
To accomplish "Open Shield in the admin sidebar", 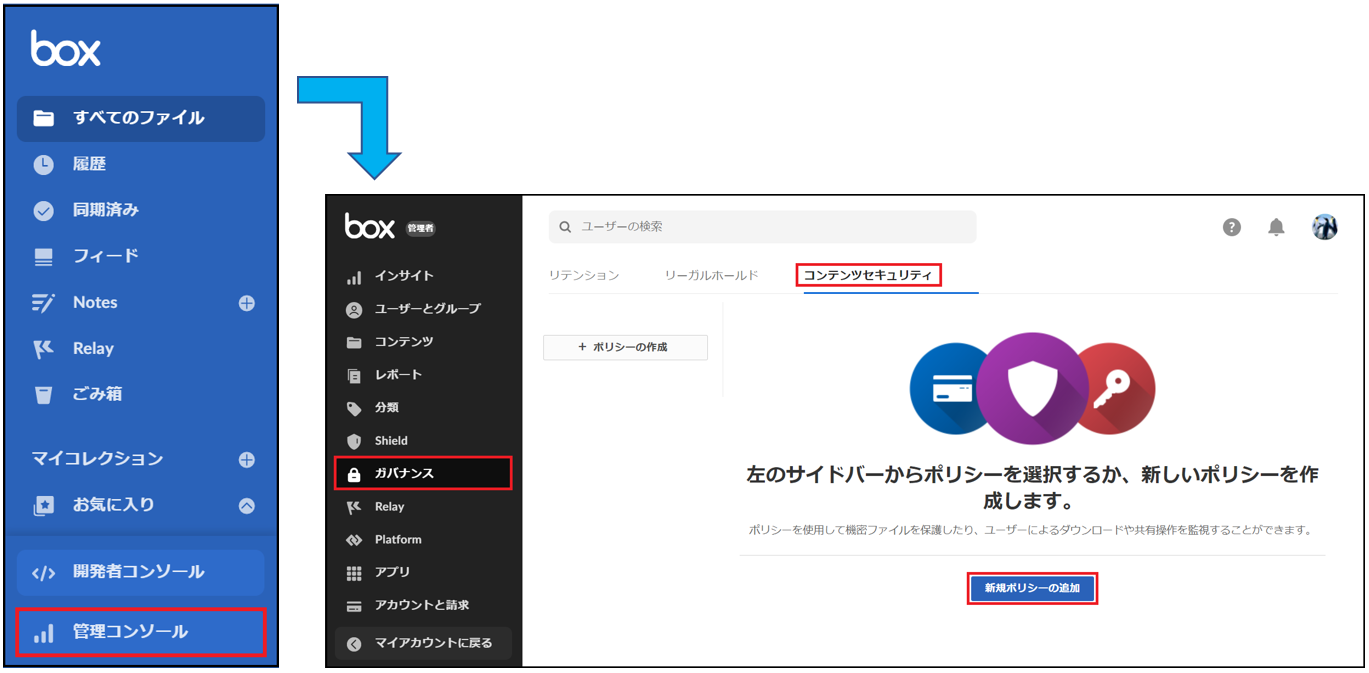I will click(391, 441).
